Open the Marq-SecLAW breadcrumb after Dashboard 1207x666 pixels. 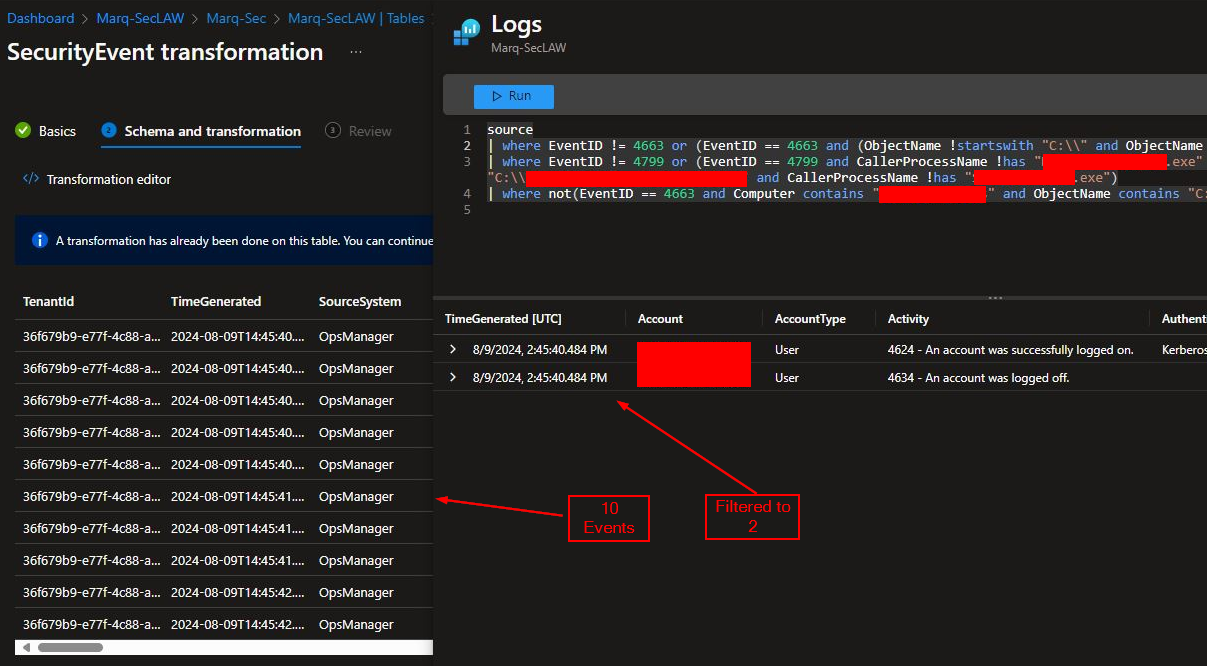(x=139, y=18)
